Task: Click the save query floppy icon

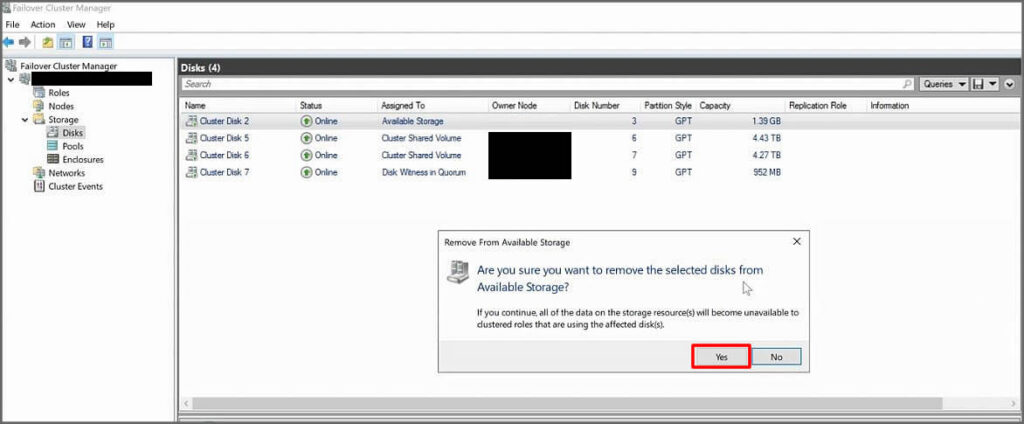Action: pos(978,84)
